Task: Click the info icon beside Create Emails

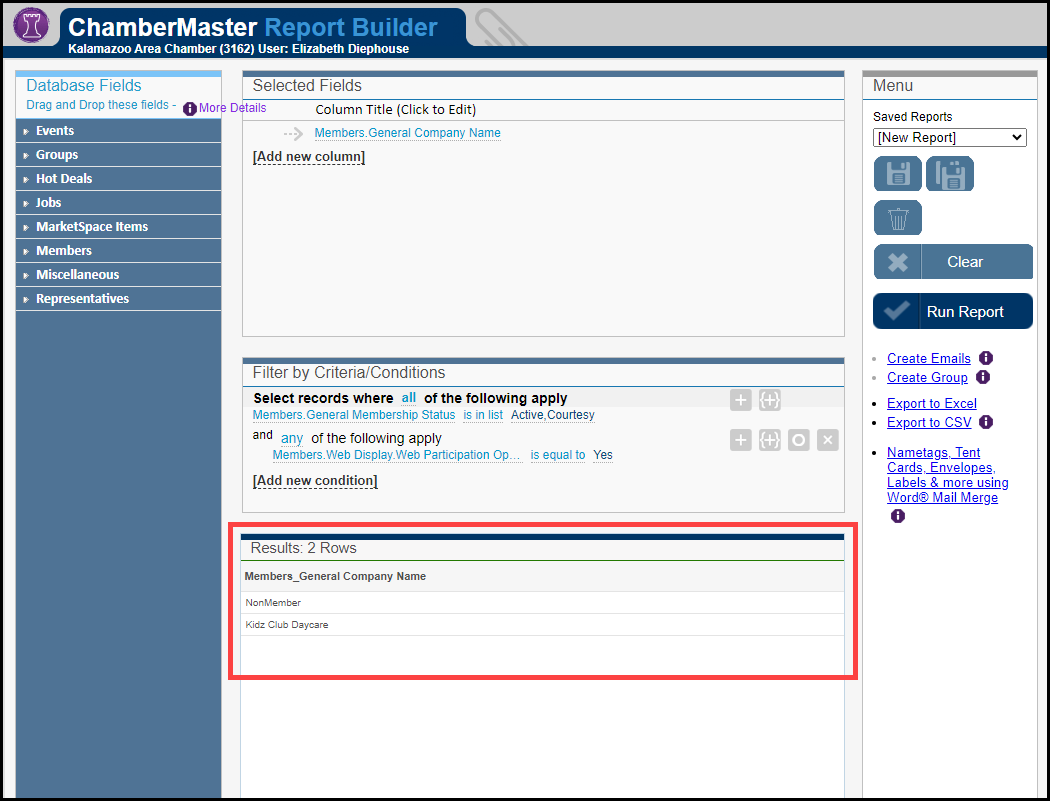Action: pos(986,358)
